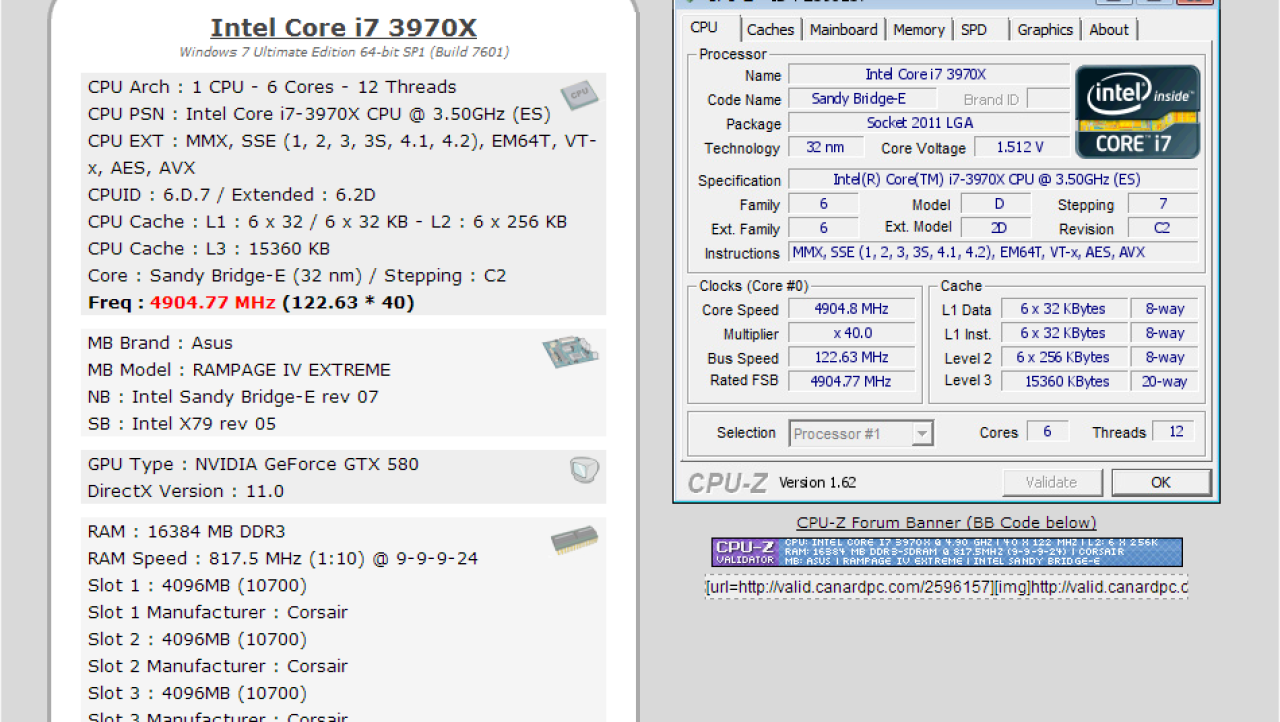Image resolution: width=1280 pixels, height=722 pixels.
Task: Click the Slot 1 : 4096MB (10700) line
Action: [x=197, y=585]
